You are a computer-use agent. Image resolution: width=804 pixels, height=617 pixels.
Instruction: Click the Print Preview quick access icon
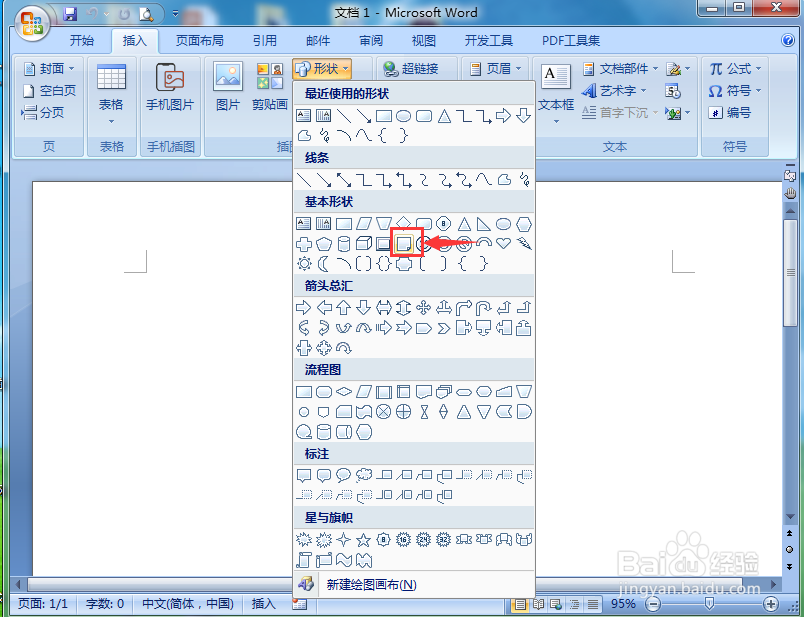pyautogui.click(x=146, y=14)
